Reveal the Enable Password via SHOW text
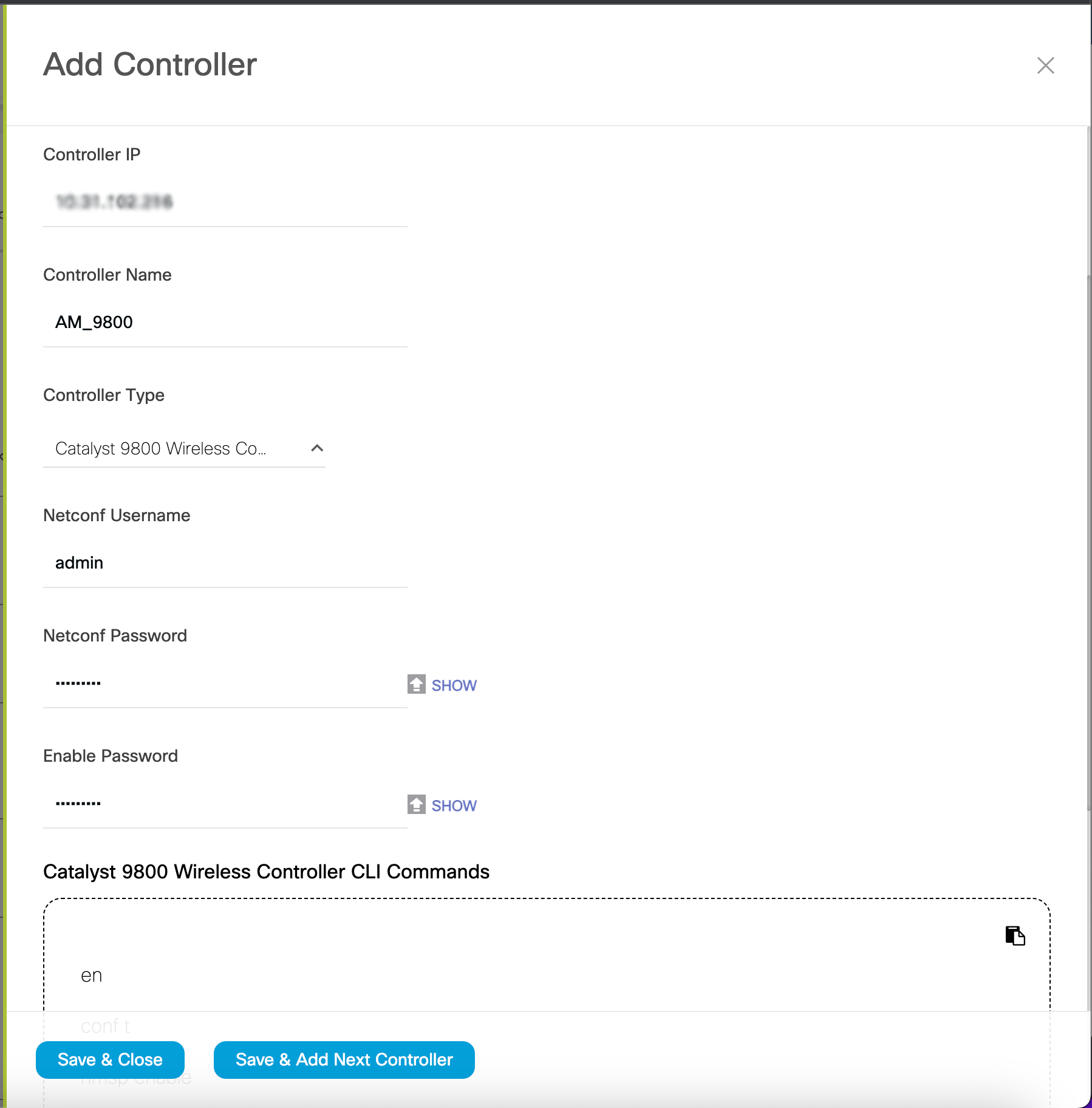 click(454, 805)
